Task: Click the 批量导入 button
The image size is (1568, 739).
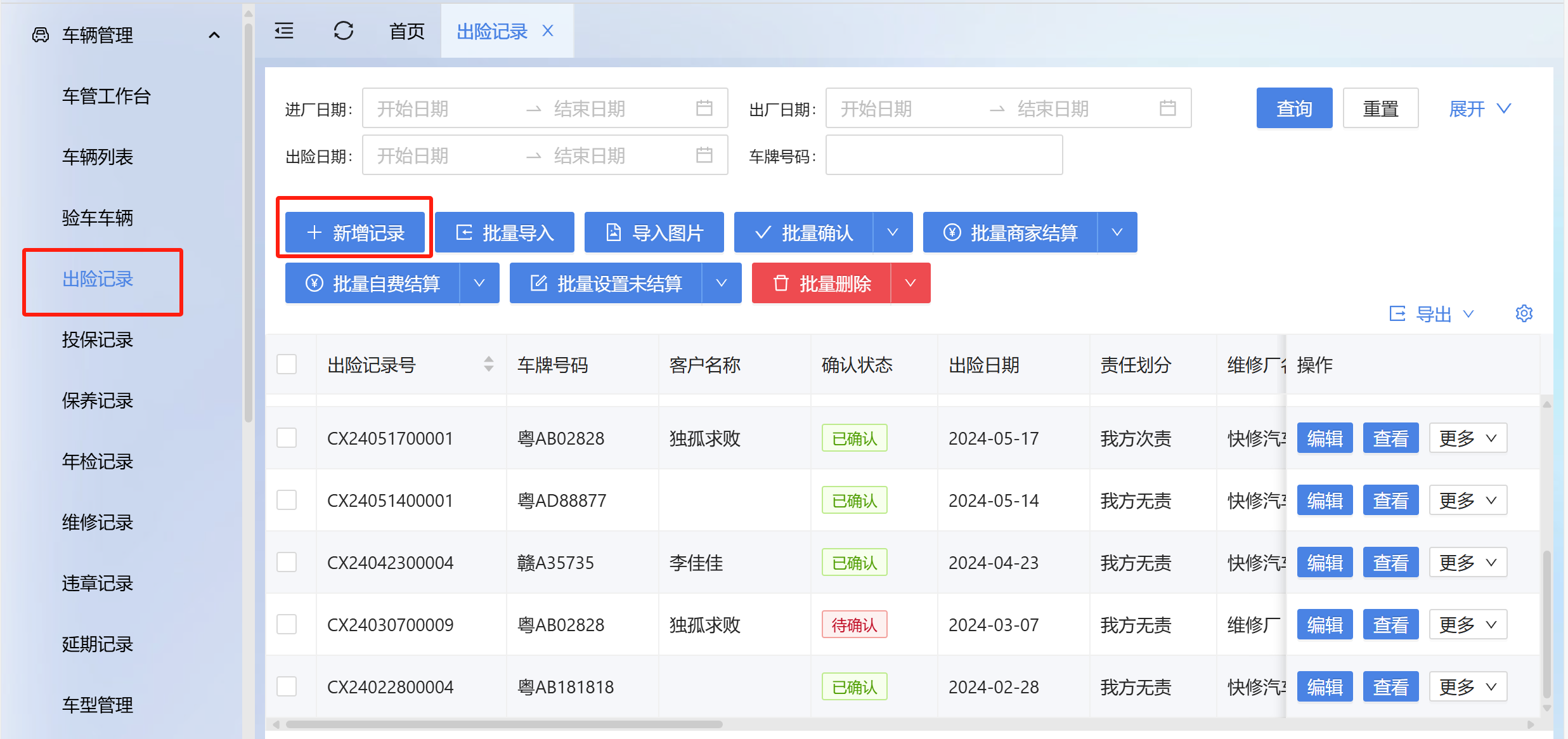Action: 504,233
